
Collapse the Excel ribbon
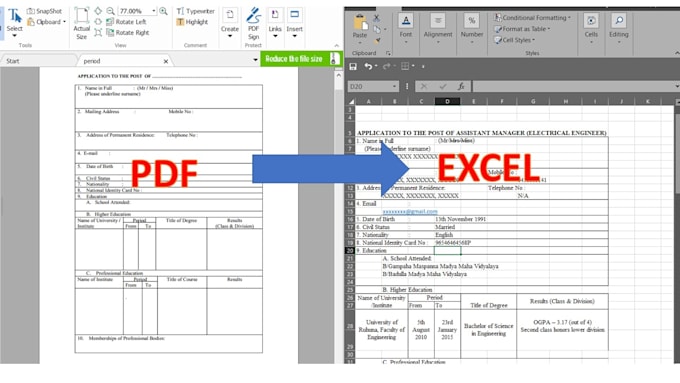point(677,53)
